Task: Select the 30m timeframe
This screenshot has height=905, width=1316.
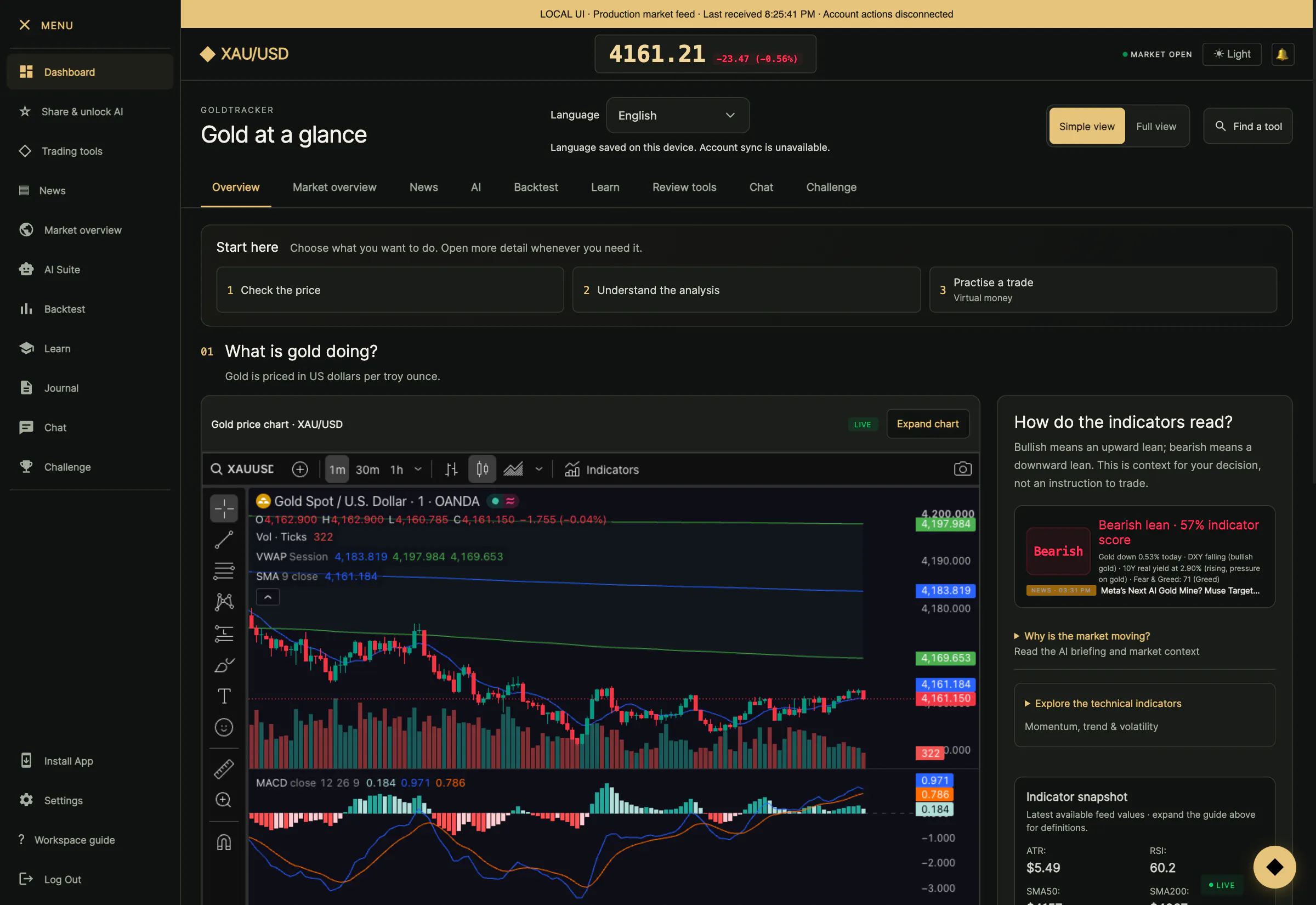Action: (367, 470)
